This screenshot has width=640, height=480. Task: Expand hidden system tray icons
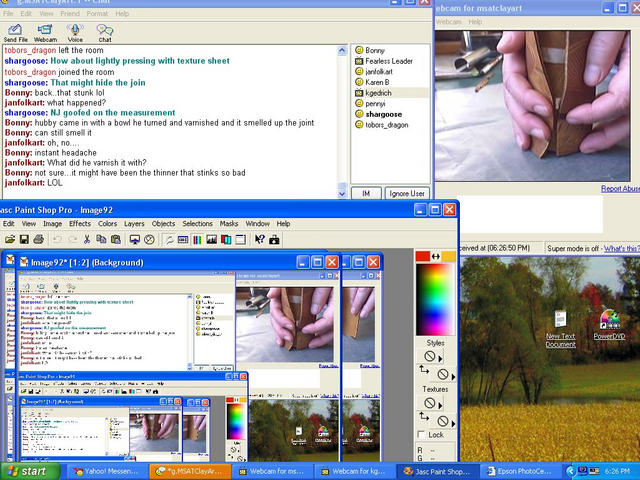tap(571, 471)
